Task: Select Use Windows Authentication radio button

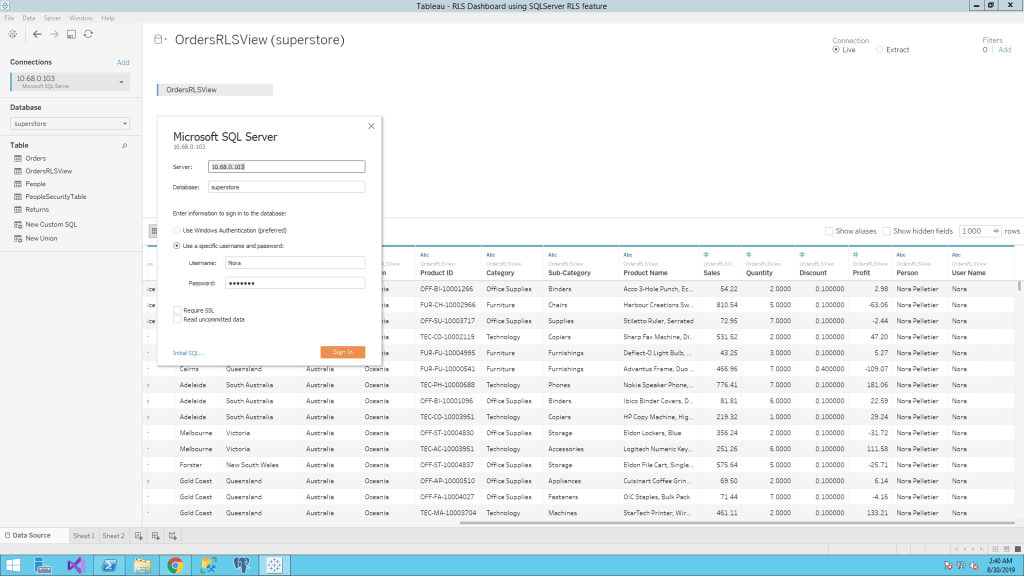Action: 177,230
